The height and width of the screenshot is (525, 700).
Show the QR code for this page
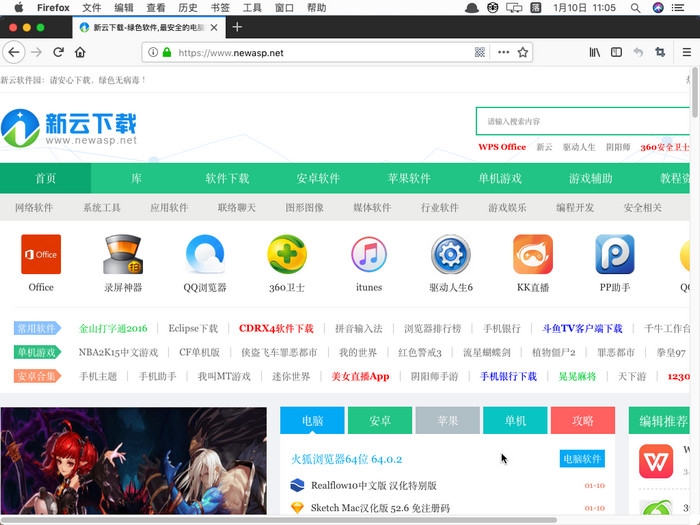pos(479,52)
